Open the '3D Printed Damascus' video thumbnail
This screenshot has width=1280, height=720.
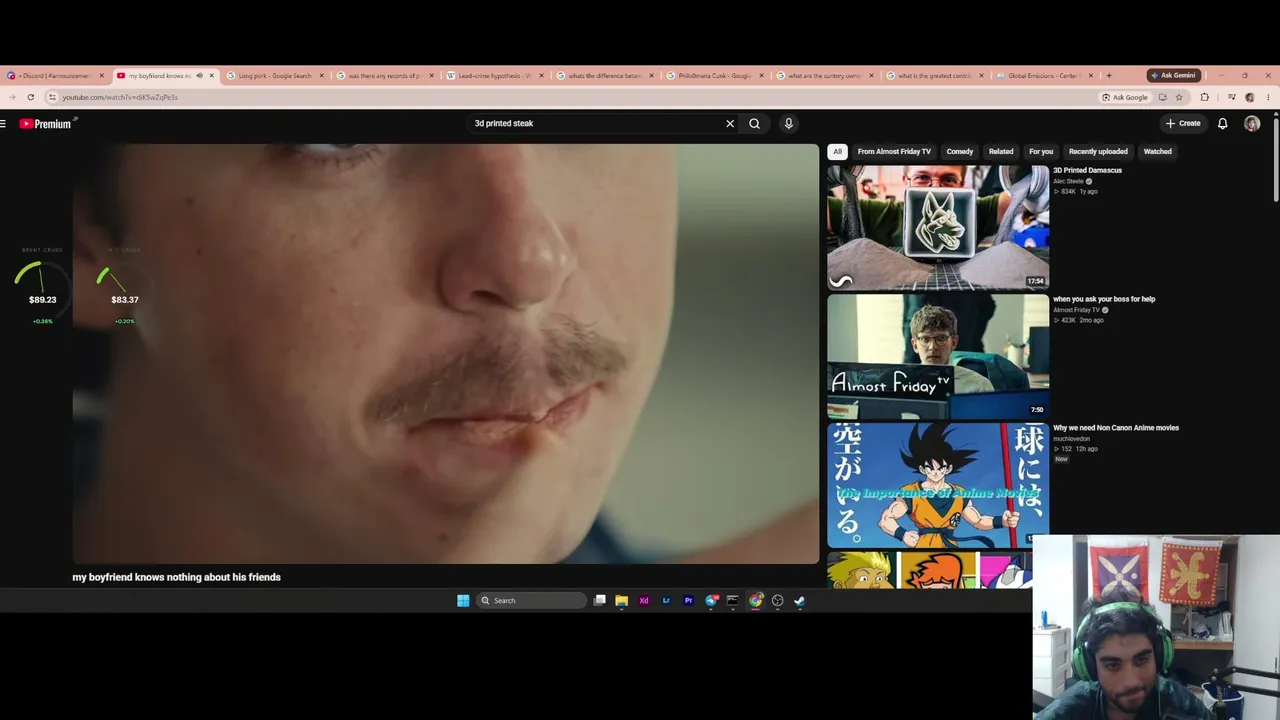point(938,227)
